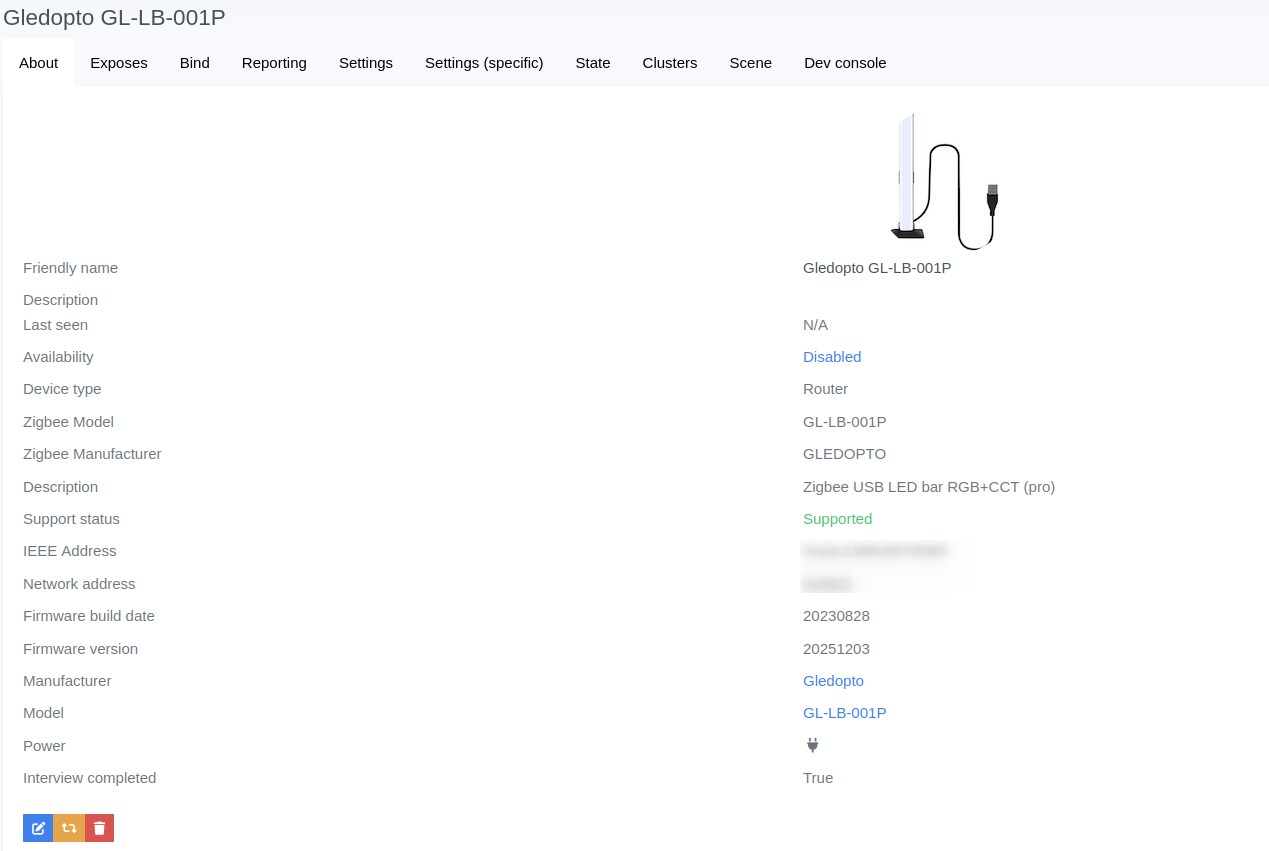The width and height of the screenshot is (1269, 851).
Task: Click the 'Model' row label
Action: 43,713
